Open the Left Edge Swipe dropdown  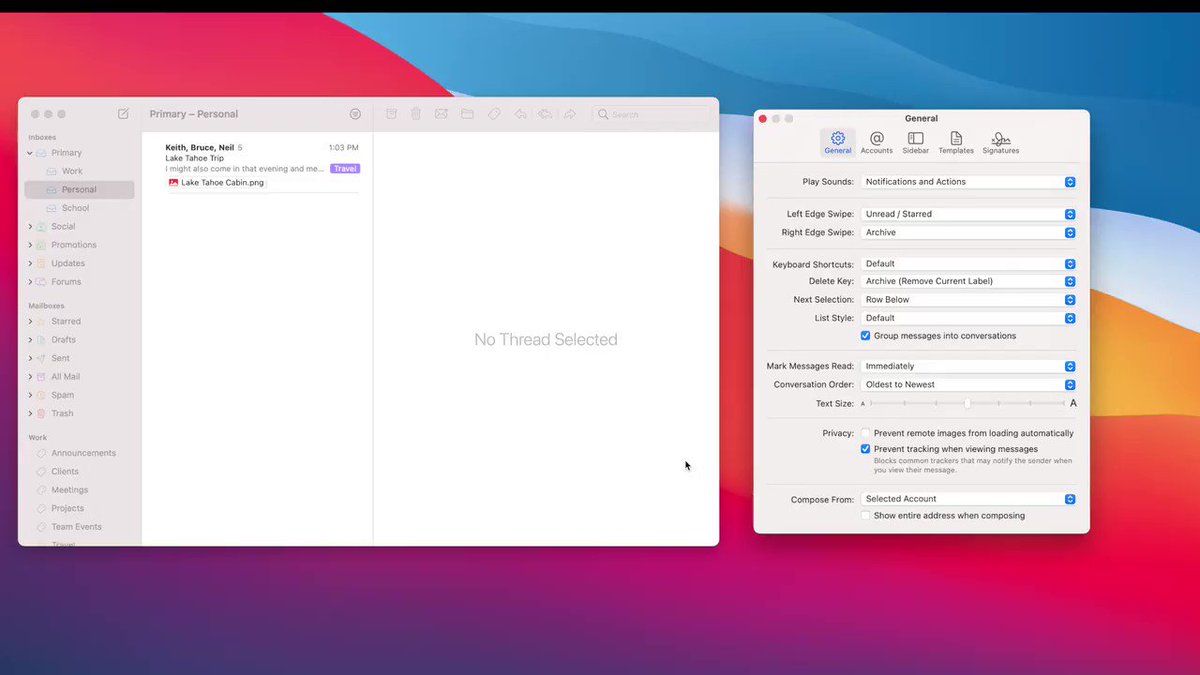coord(969,214)
